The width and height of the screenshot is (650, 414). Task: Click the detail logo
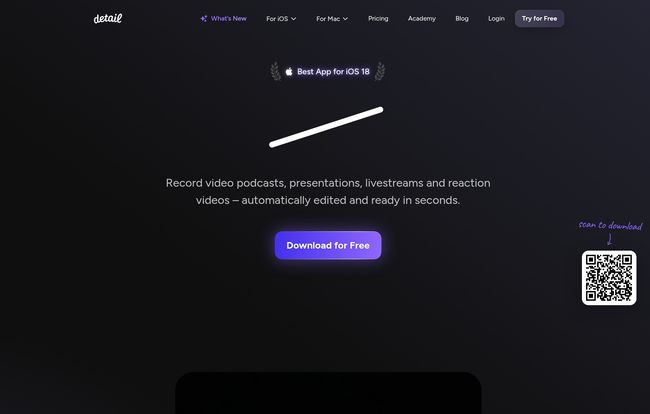point(108,18)
